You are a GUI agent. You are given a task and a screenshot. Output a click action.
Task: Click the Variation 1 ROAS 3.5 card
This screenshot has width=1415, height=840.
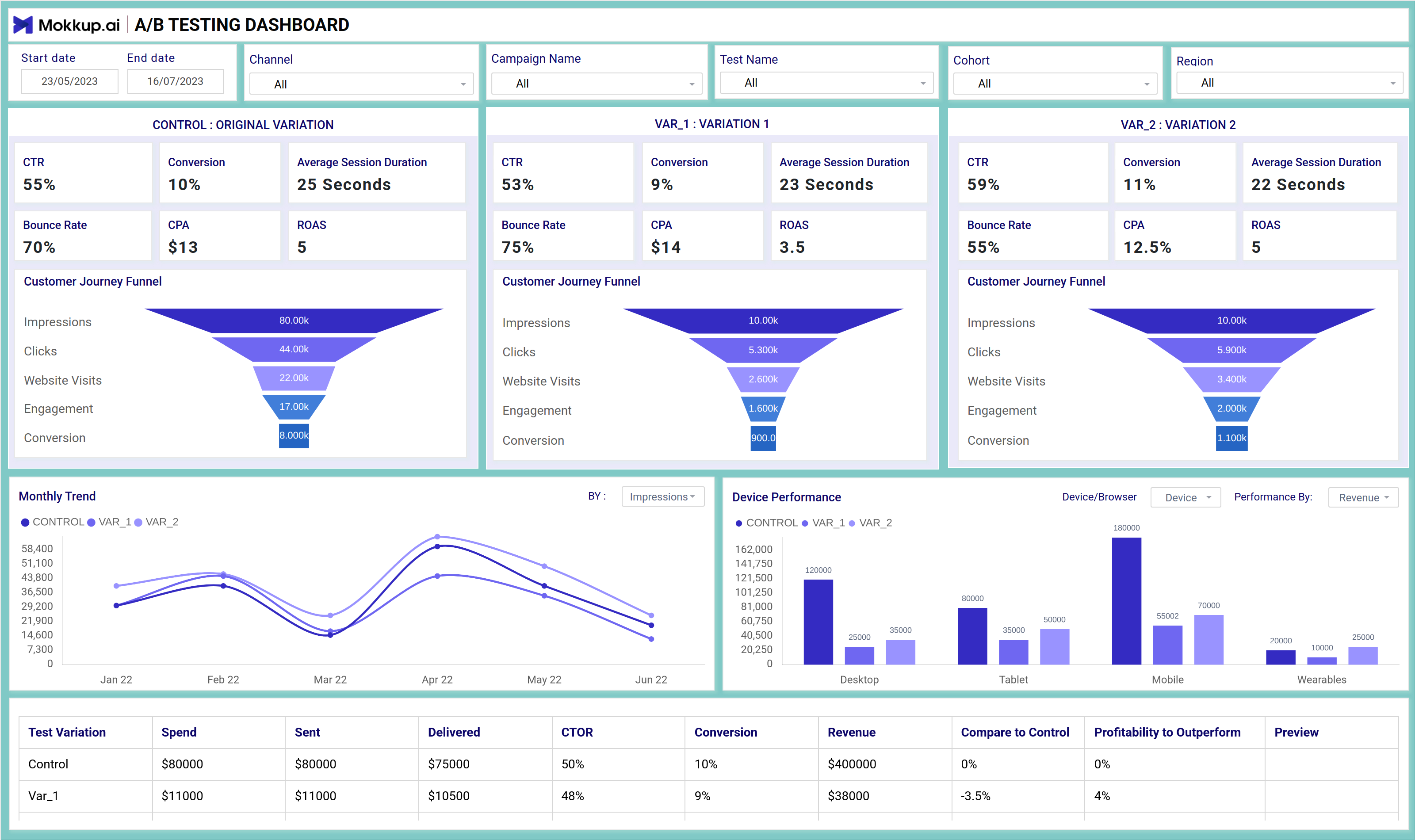[849, 236]
